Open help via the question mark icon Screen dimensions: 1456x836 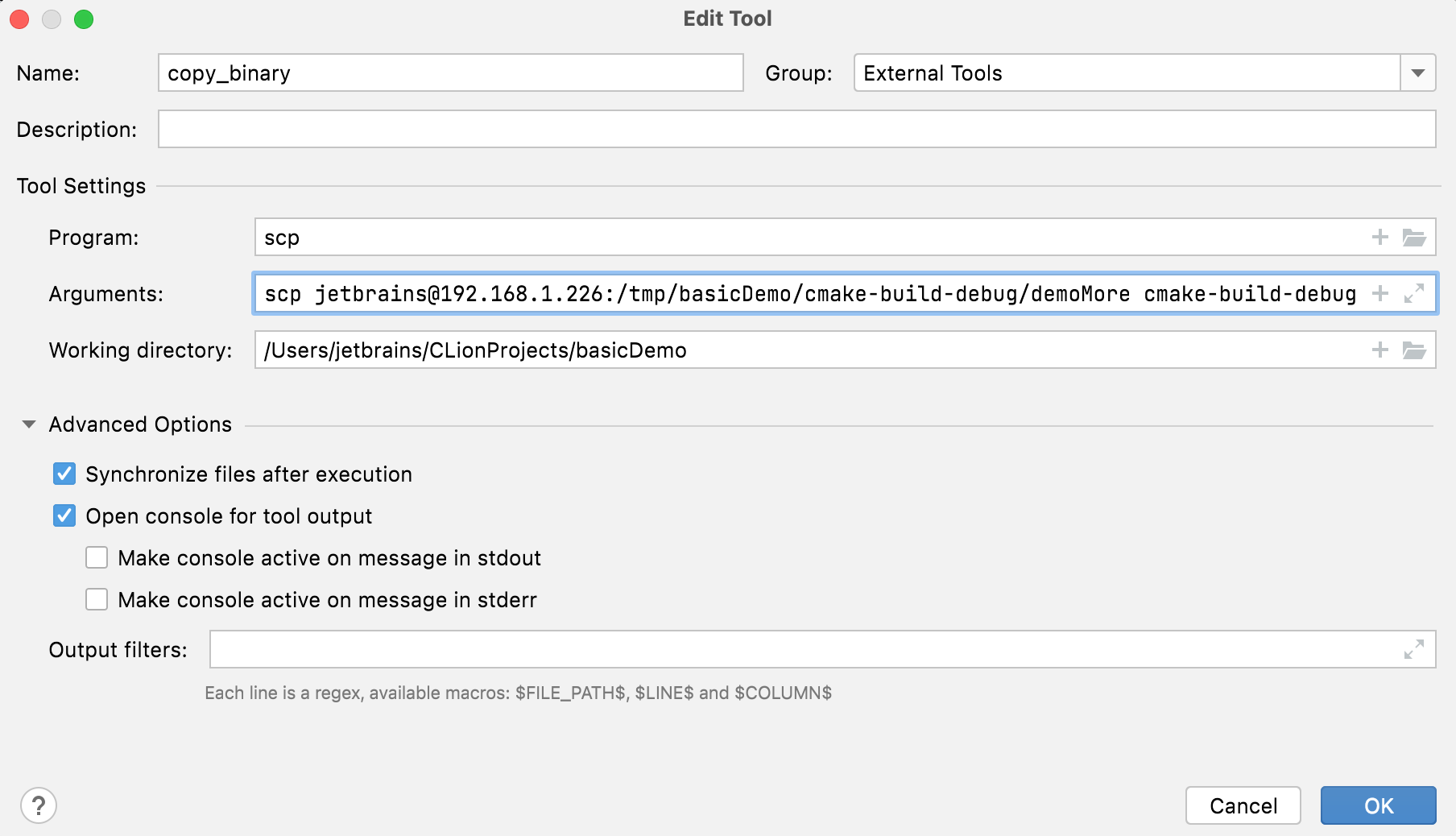tap(38, 803)
